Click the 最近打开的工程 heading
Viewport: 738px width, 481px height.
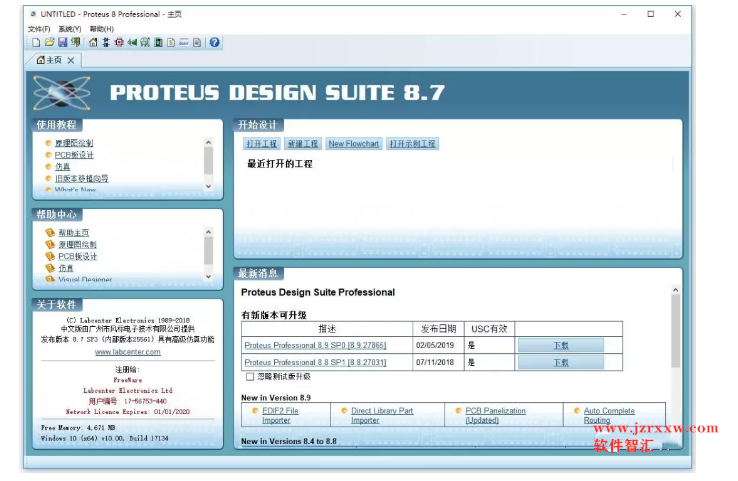pos(280,164)
